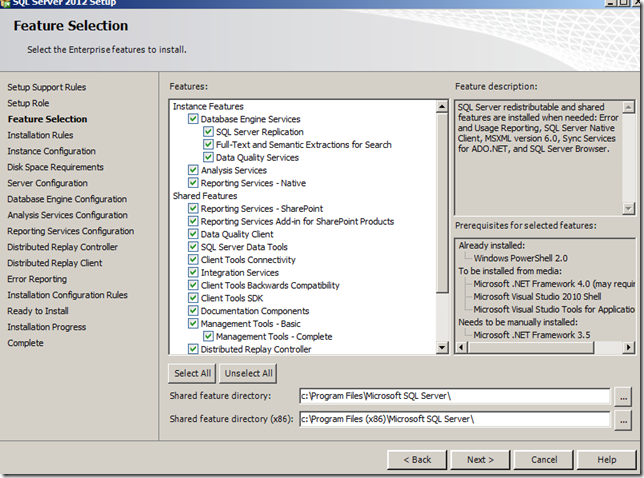Uncheck Analysis Services checkbox
Screen dimensions: 644x478
(193, 171)
